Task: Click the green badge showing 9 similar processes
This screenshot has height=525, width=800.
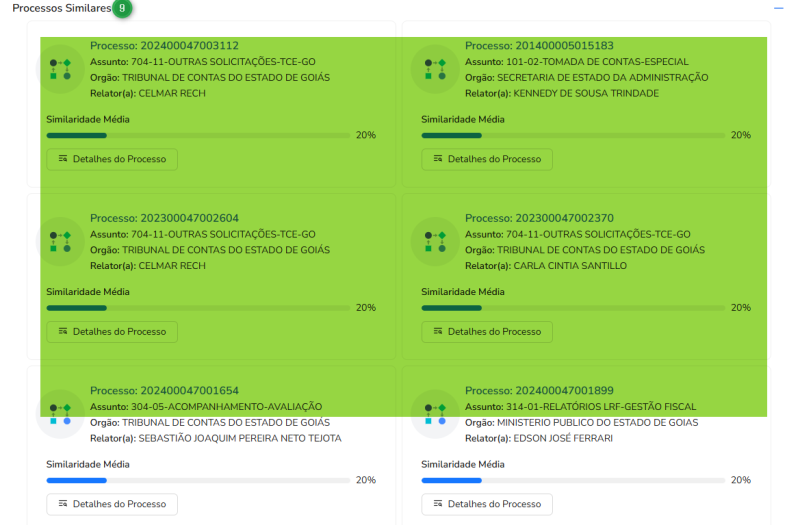Action: click(122, 8)
